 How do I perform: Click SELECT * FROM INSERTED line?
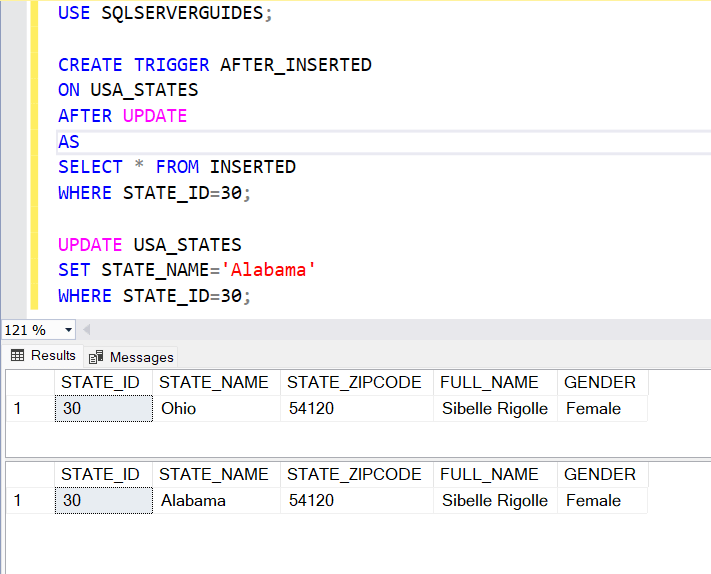pos(177,167)
